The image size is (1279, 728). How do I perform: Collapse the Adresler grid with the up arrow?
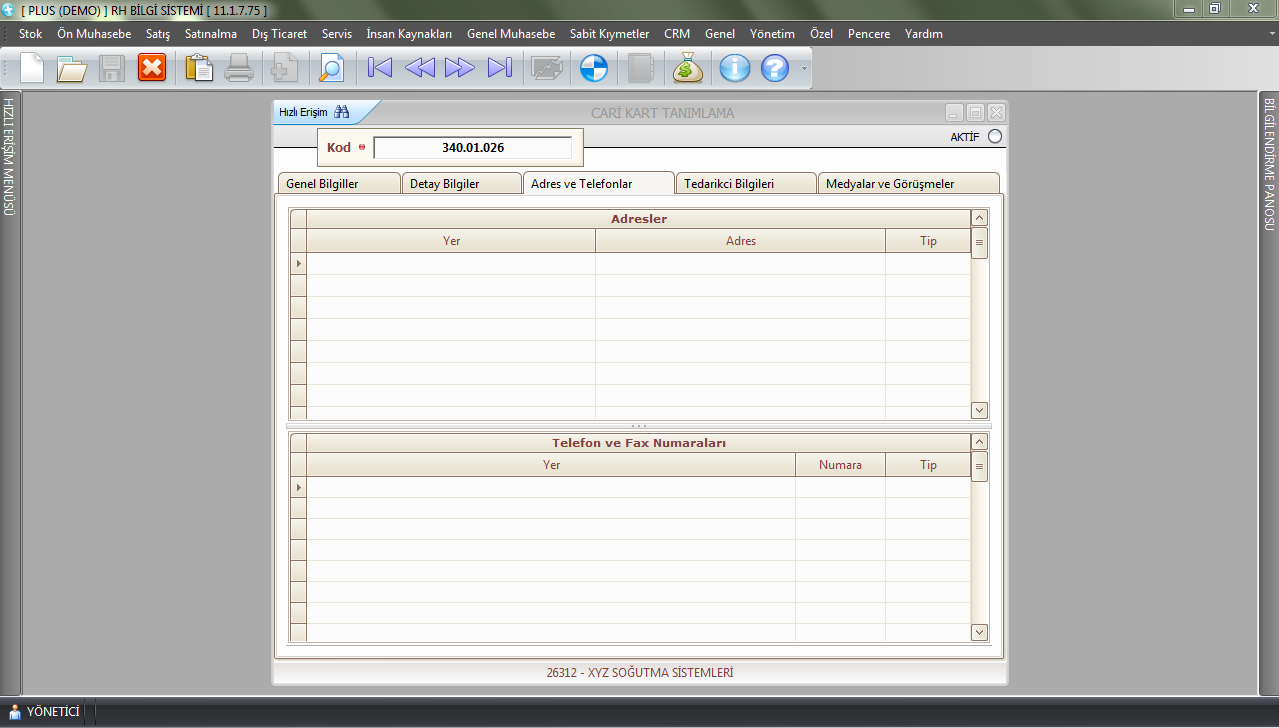(979, 218)
